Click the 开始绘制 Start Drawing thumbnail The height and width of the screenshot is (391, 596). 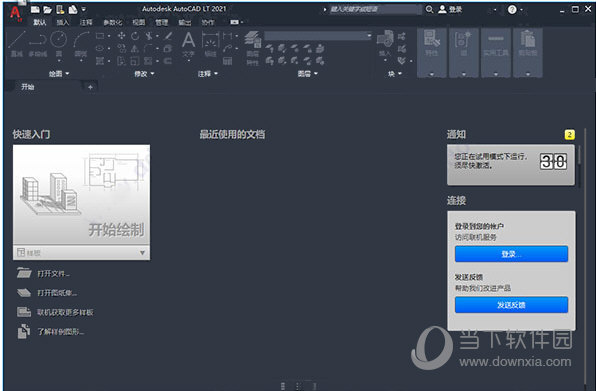81,195
